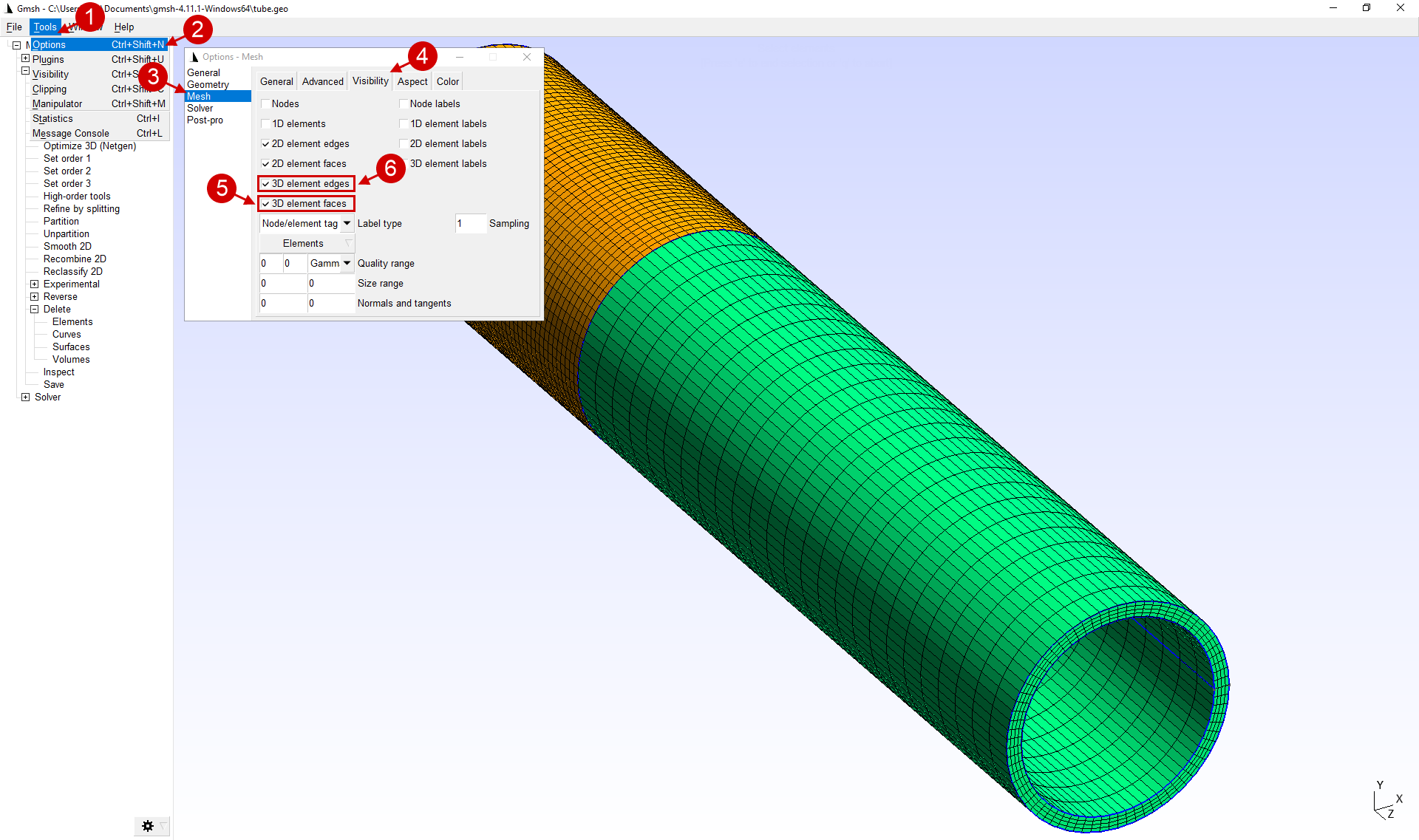Click Recombine 2D in the tree
This screenshot has height=840, width=1419.
tap(75, 259)
